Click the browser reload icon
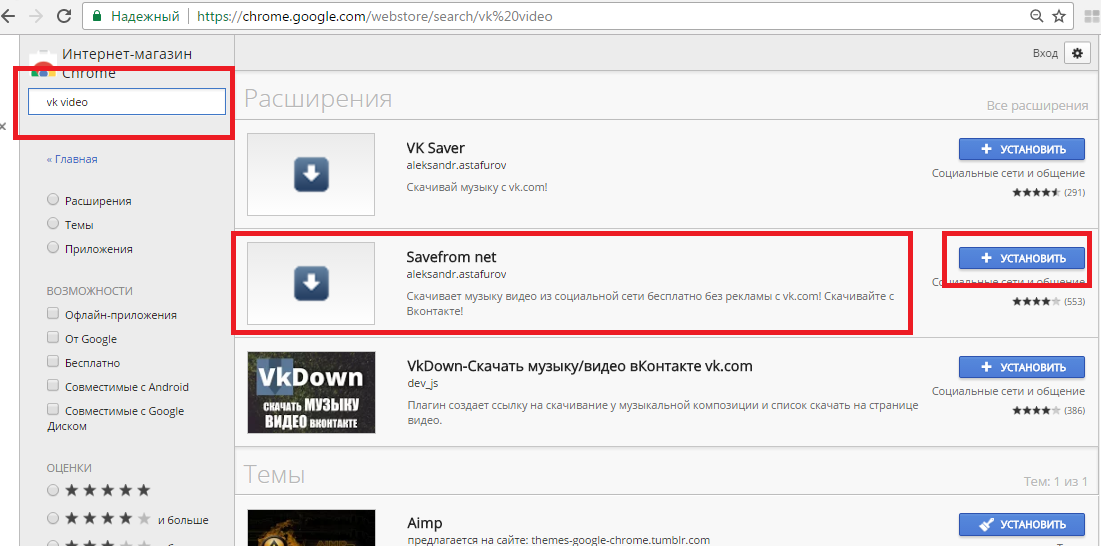 64,15
